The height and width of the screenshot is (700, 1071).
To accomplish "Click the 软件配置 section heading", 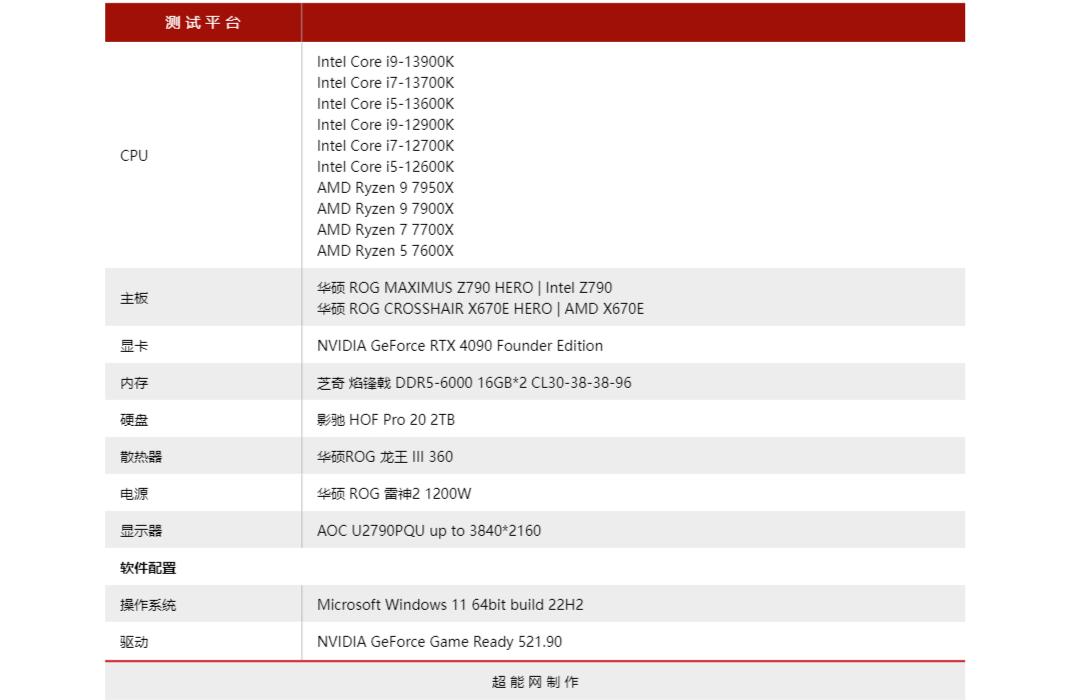I will pyautogui.click(x=148, y=568).
